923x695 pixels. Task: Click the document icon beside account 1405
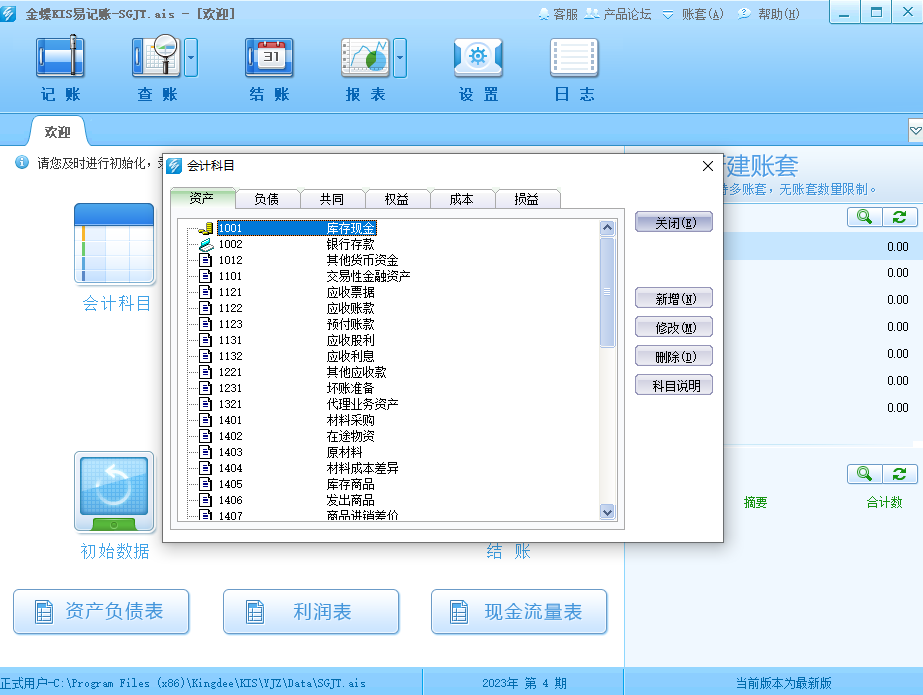[205, 484]
